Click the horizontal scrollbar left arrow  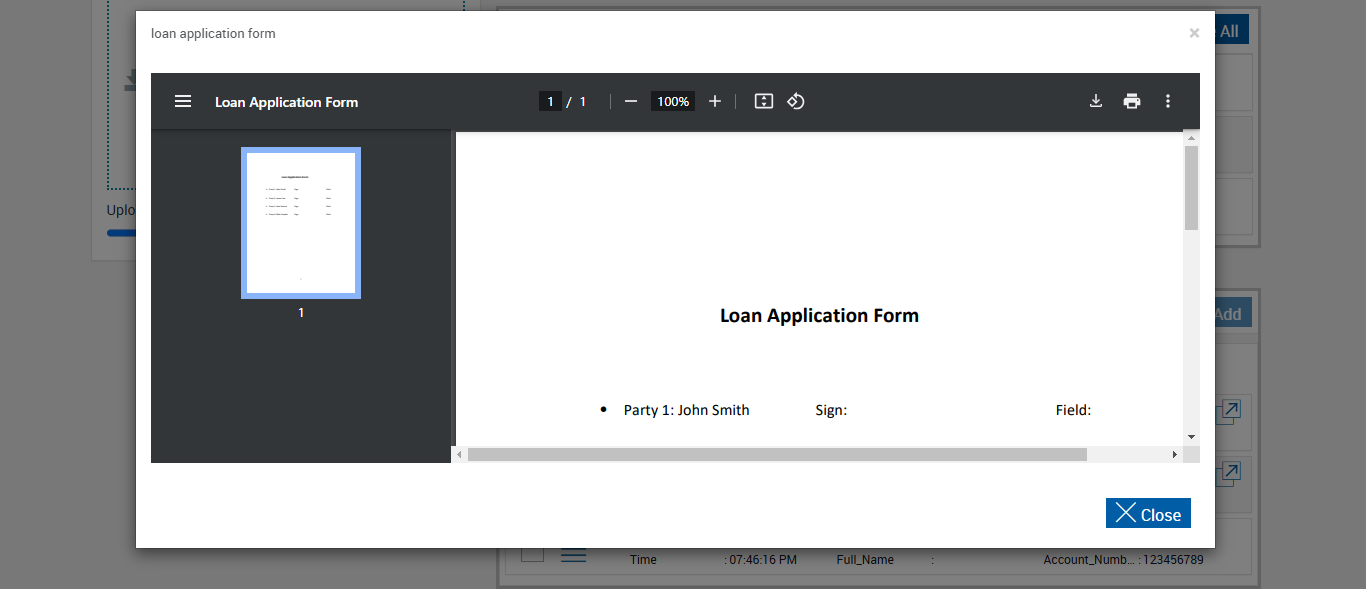459,454
